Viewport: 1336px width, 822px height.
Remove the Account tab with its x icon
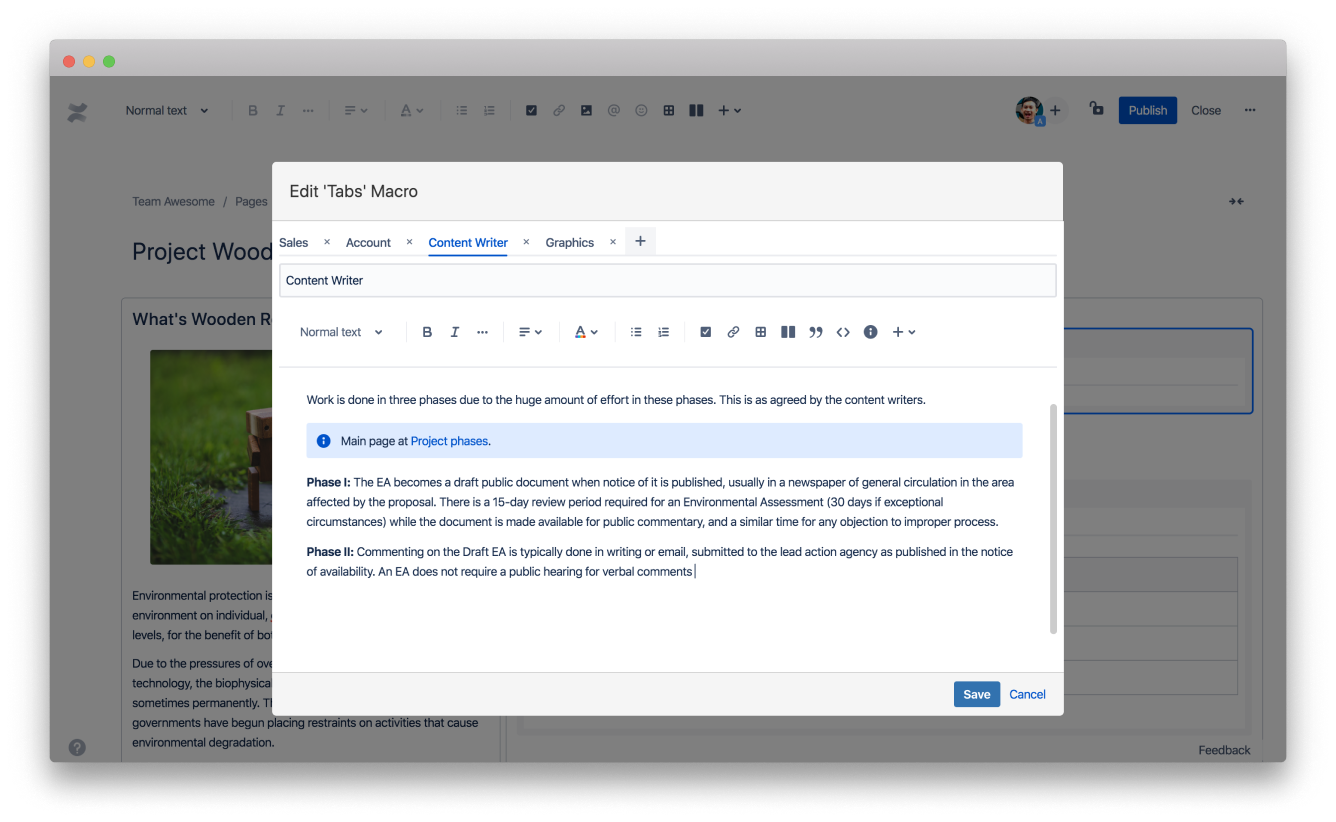[x=409, y=241]
